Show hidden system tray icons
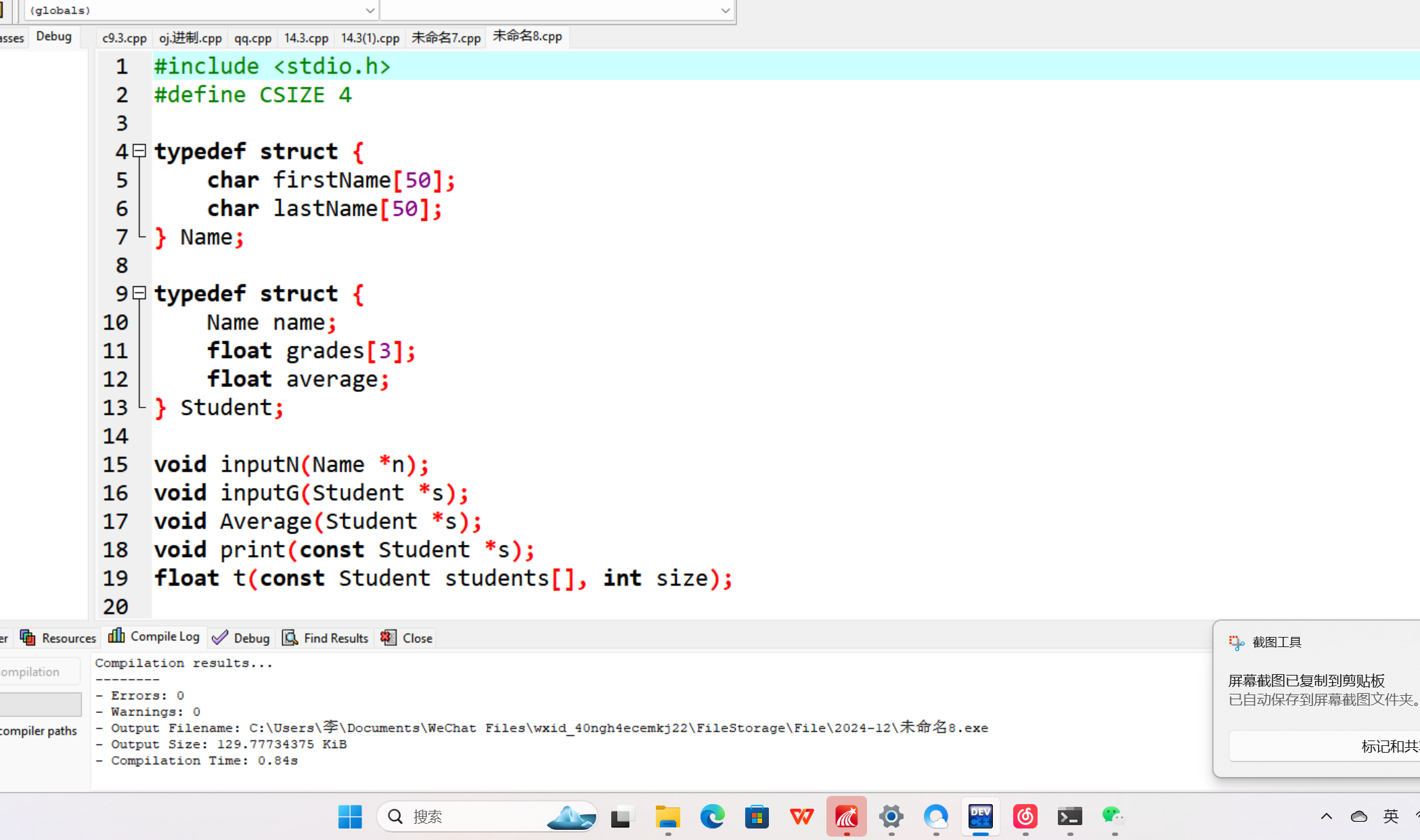 [x=1327, y=817]
